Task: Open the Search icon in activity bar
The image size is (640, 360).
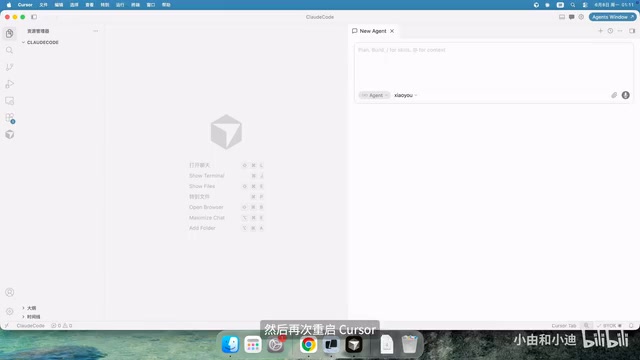Action: (x=9, y=50)
